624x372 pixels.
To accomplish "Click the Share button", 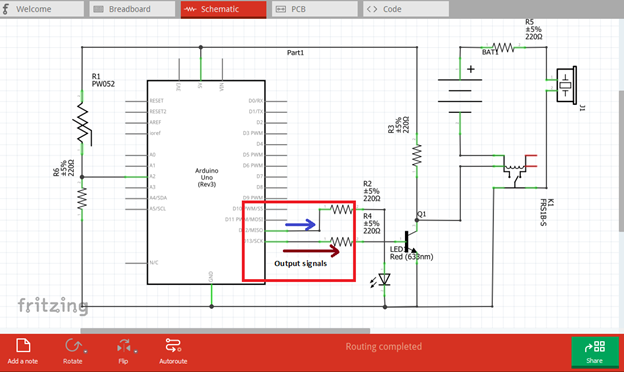I will tap(595, 352).
